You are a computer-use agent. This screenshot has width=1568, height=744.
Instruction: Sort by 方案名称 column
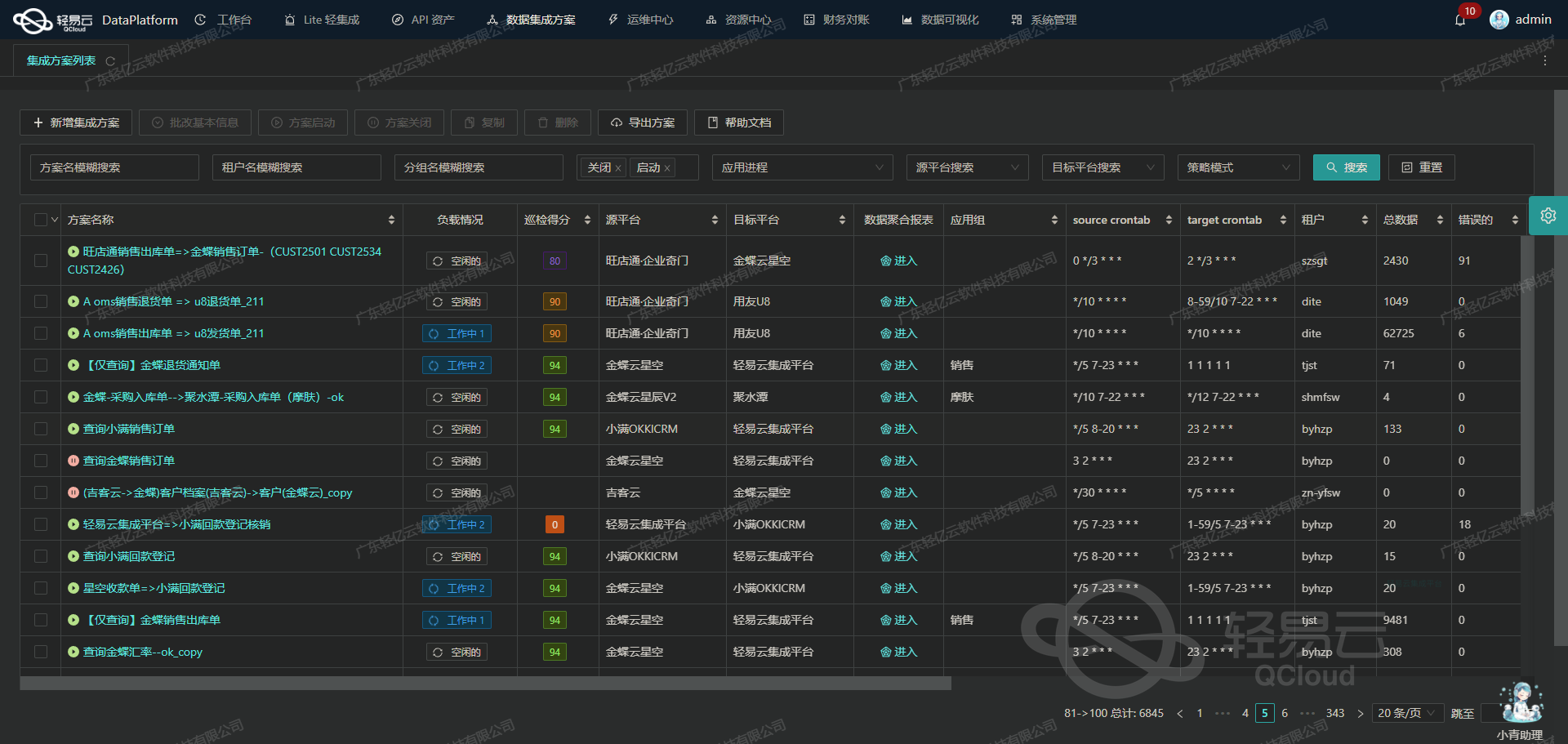[391, 220]
